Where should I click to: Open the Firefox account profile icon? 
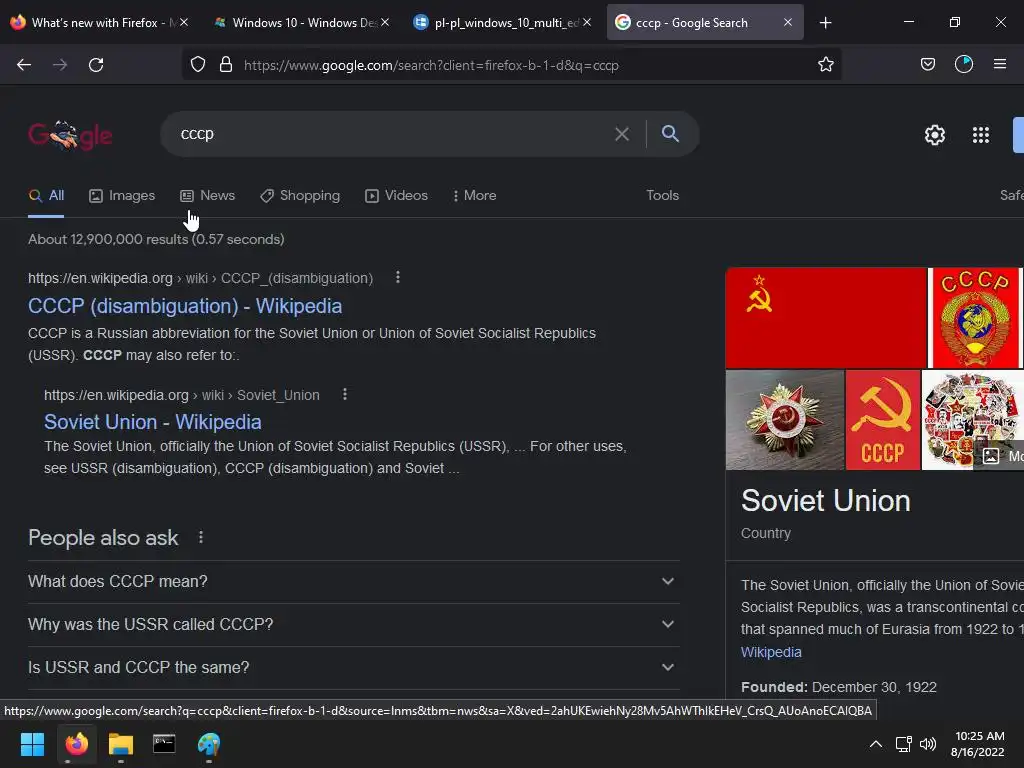964,65
